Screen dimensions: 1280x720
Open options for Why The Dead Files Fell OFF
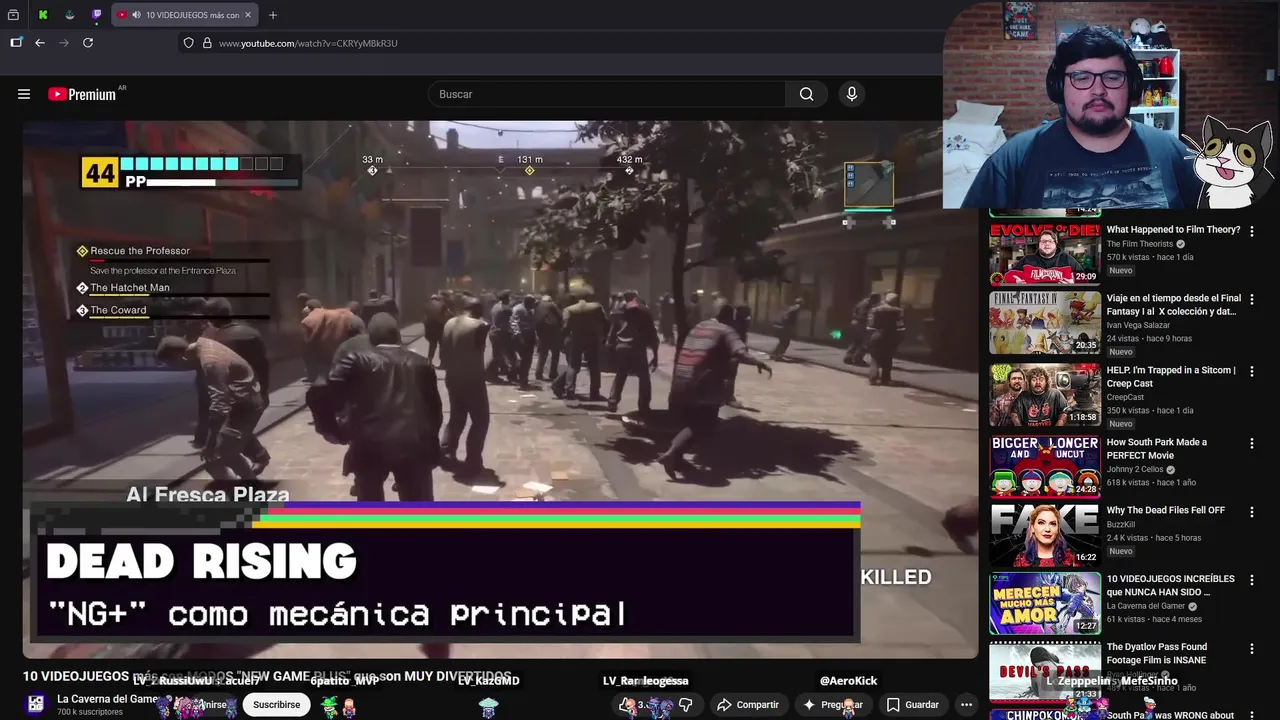(1251, 511)
